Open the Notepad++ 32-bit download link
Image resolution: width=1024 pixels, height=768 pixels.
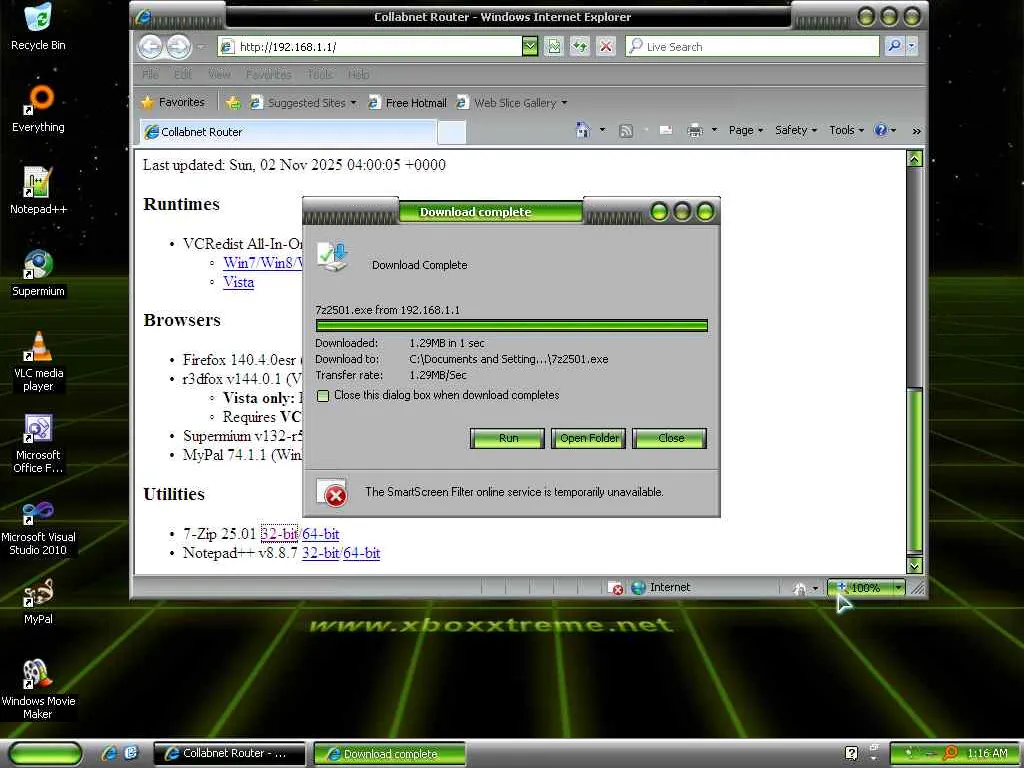[x=320, y=552]
